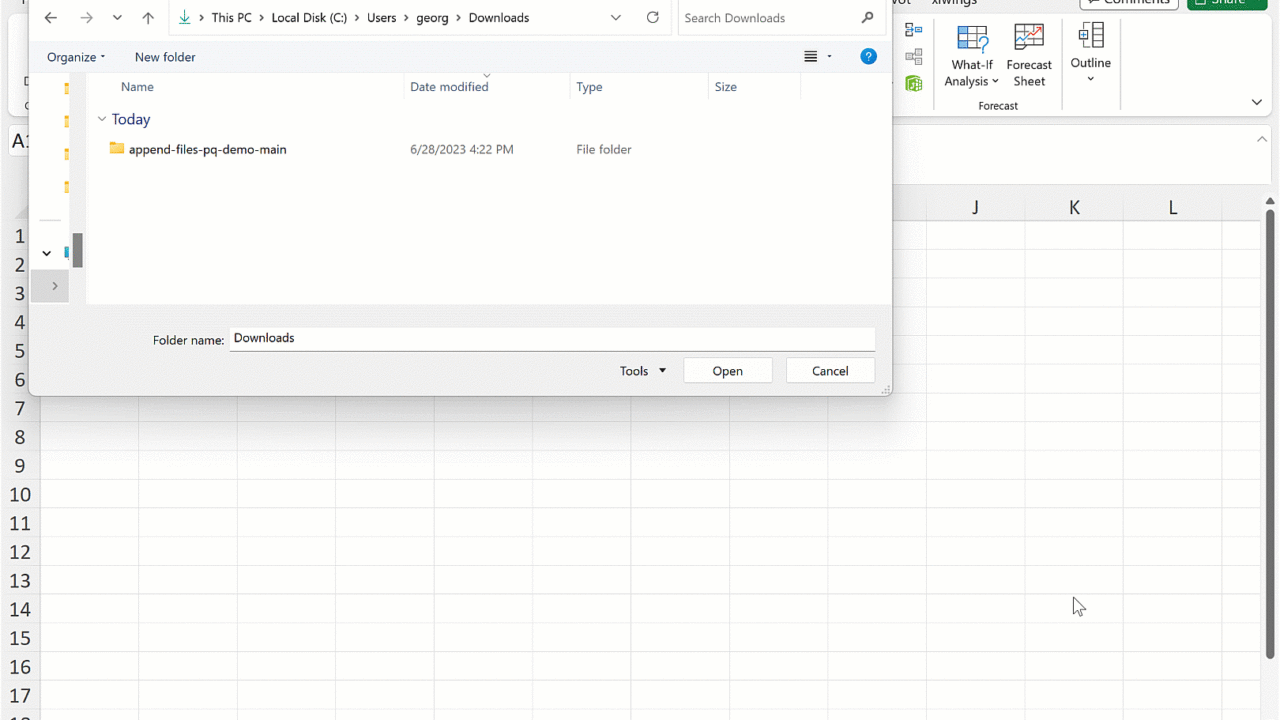1280x720 pixels.
Task: Collapse the expanded navigation pane item
Action: tap(47, 253)
